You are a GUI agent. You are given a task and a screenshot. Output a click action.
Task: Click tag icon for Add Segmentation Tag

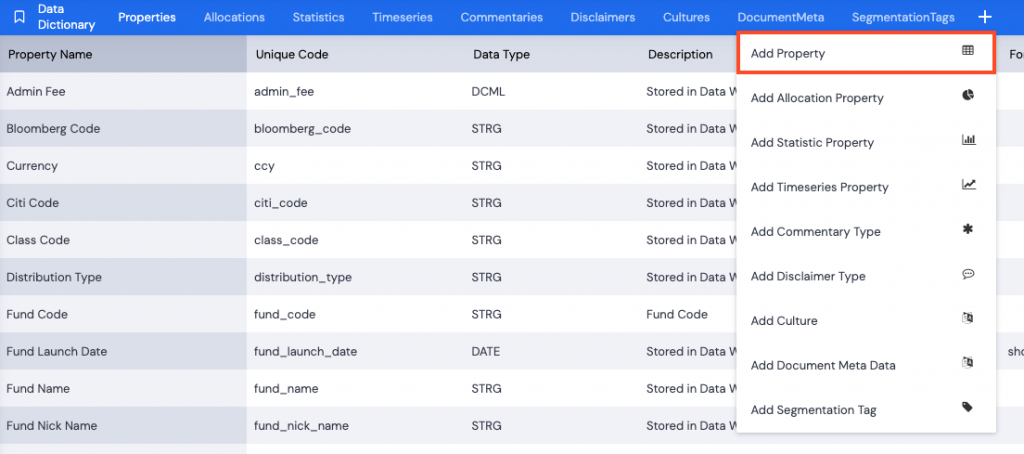point(968,407)
